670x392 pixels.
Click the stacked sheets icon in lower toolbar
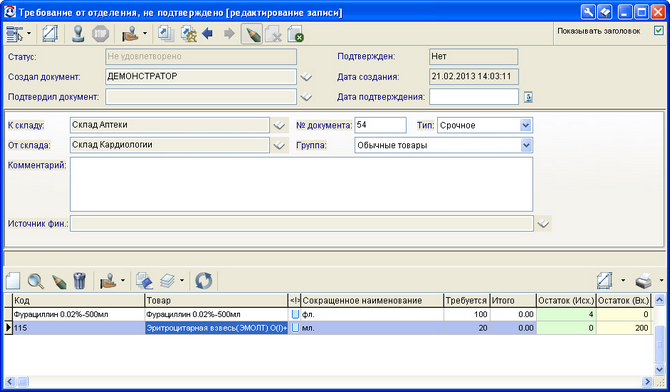pyautogui.click(x=167, y=281)
